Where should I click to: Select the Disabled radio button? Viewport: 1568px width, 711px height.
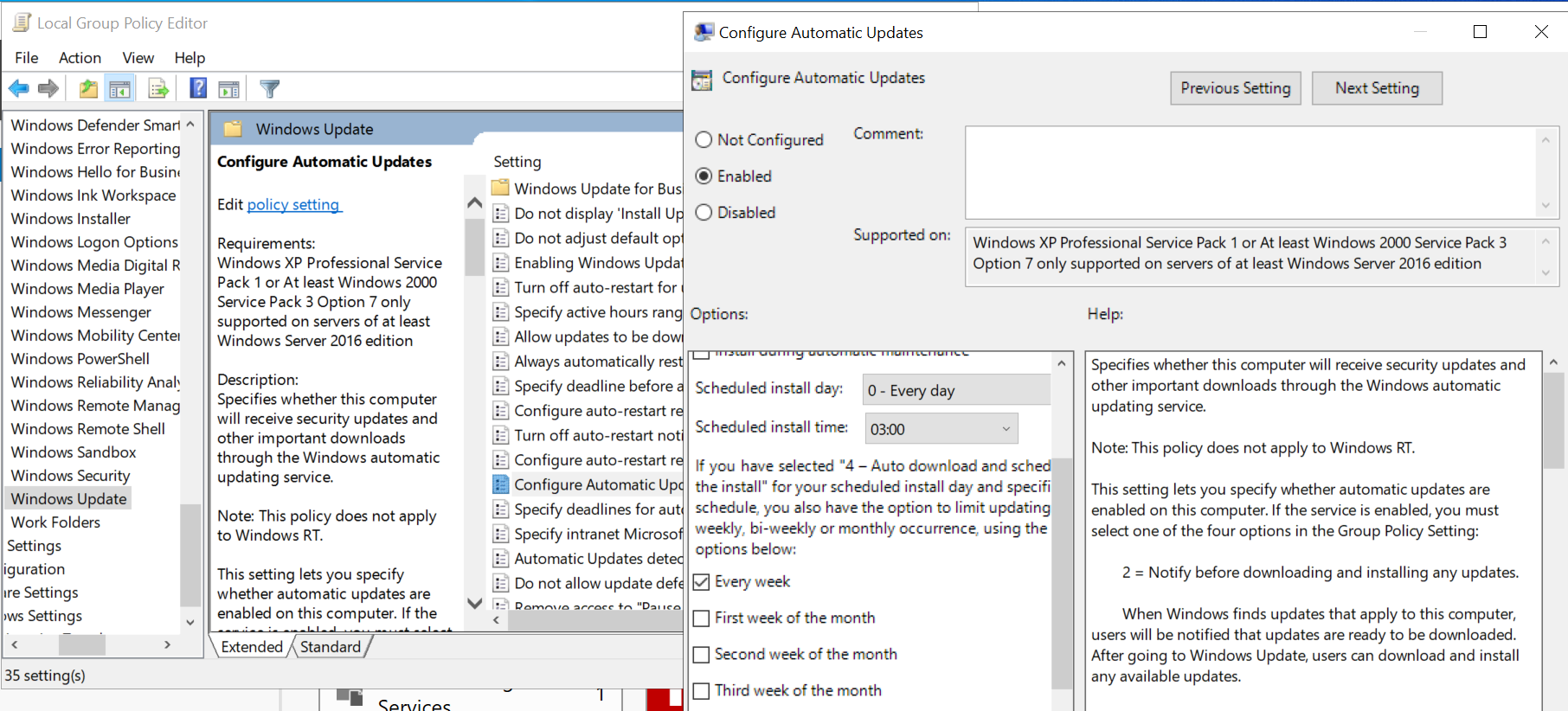(x=704, y=213)
